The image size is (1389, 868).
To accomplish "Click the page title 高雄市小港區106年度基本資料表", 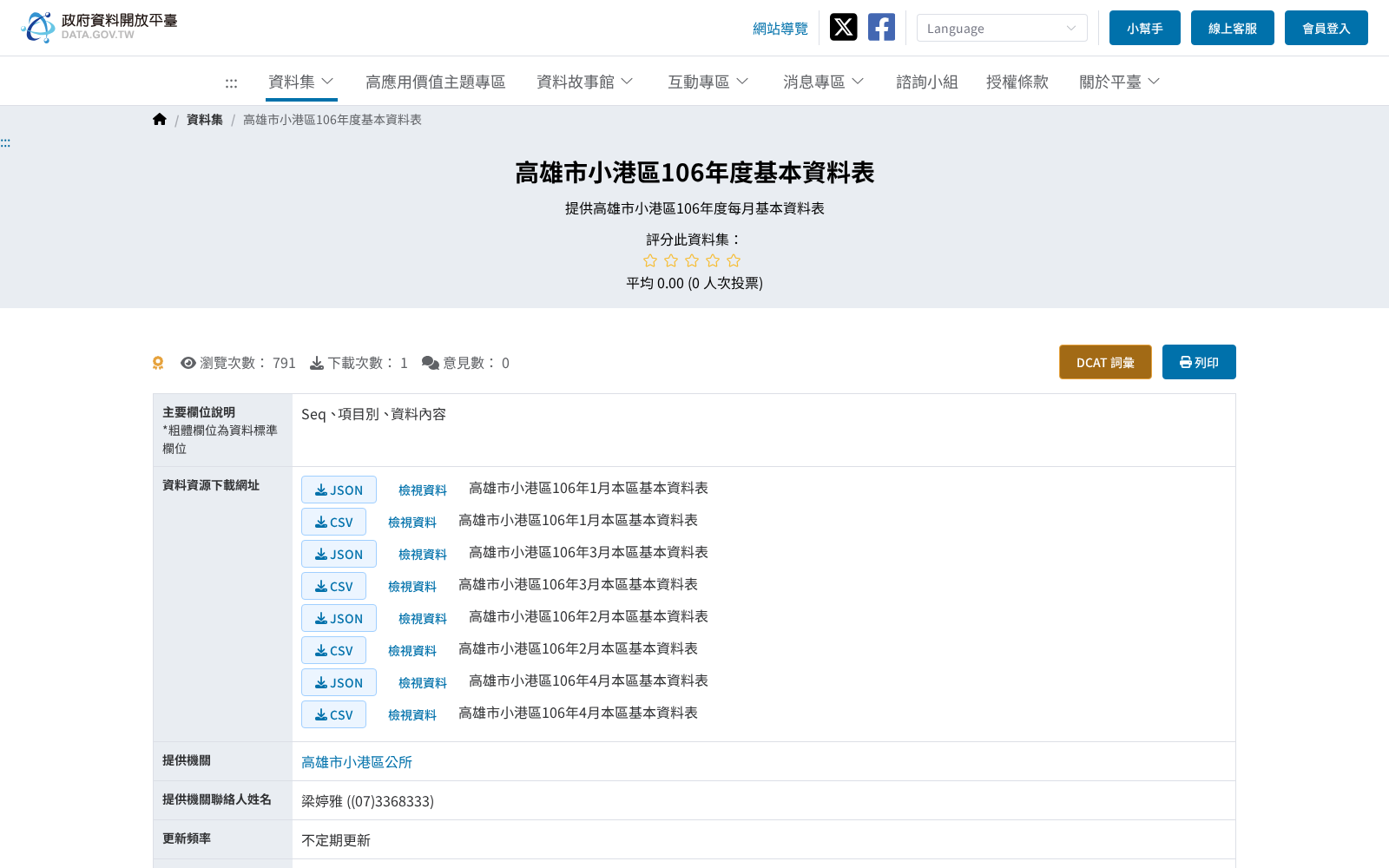I will pos(694,173).
